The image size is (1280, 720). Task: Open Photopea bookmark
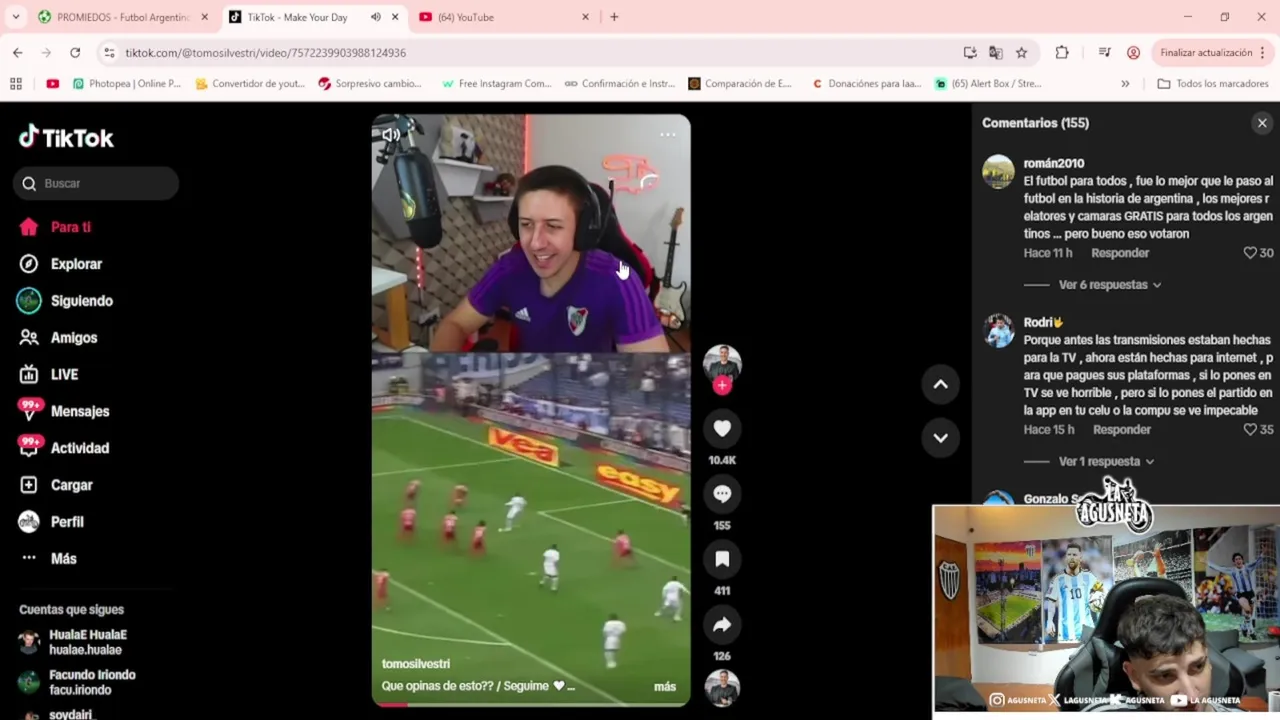pyautogui.click(x=126, y=84)
